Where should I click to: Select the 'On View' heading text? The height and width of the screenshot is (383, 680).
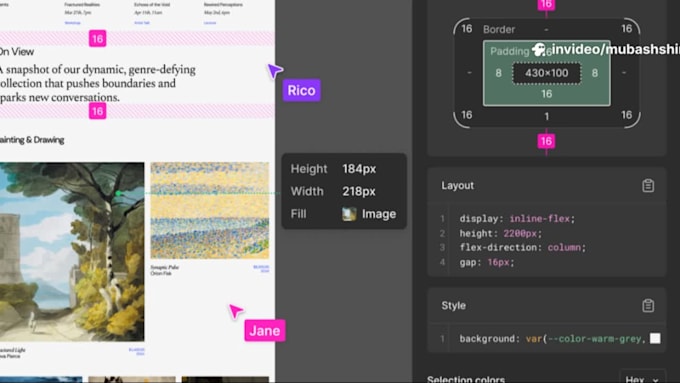pos(16,52)
